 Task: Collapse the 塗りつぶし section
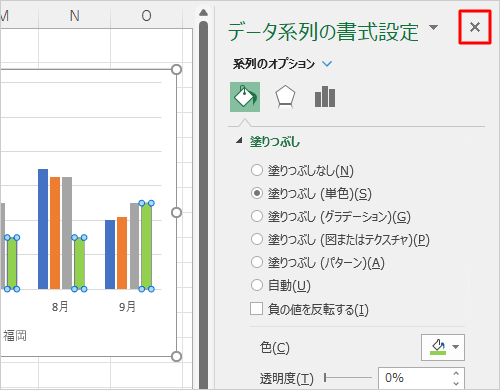point(239,141)
